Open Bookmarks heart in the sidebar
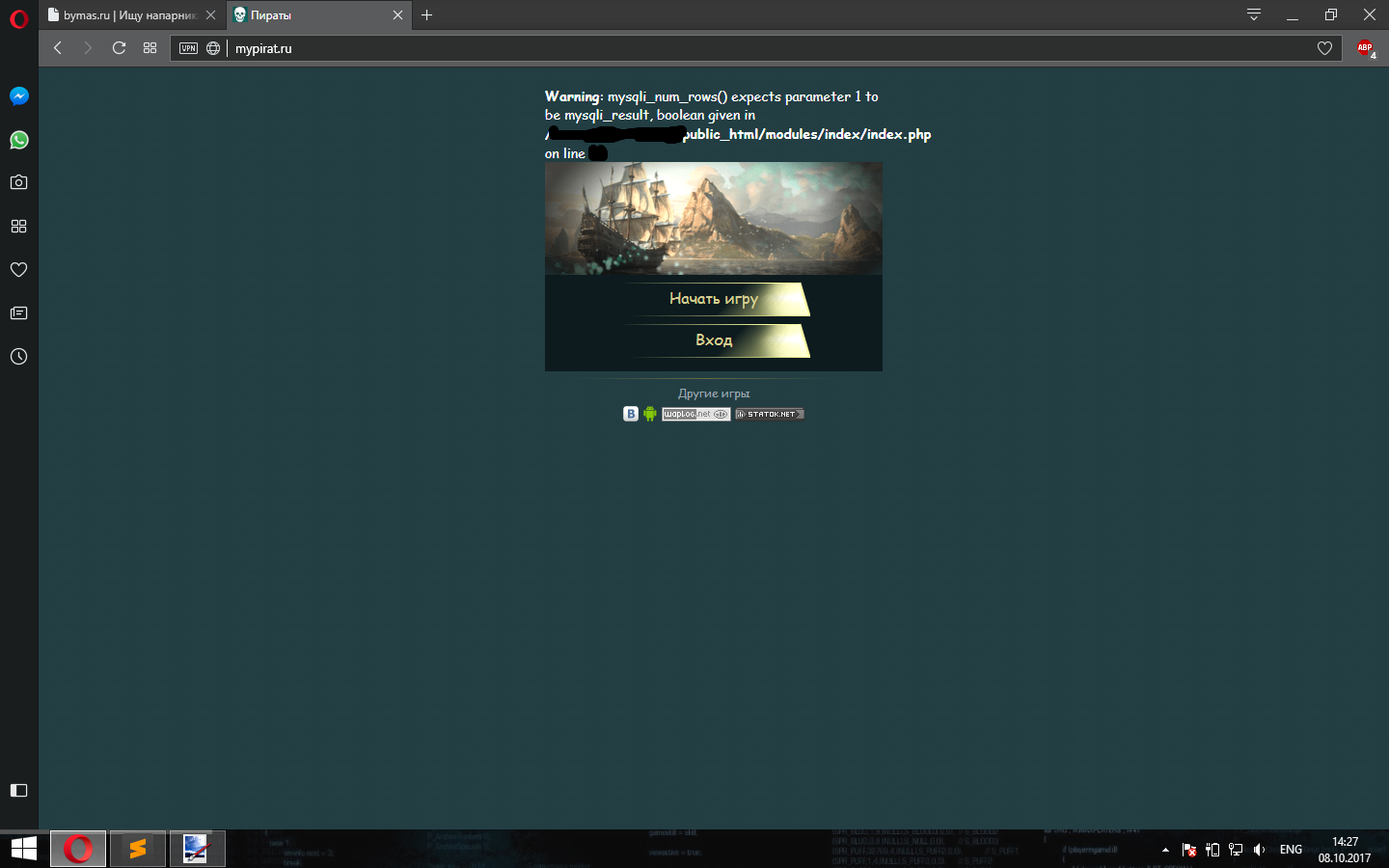 coord(18,269)
